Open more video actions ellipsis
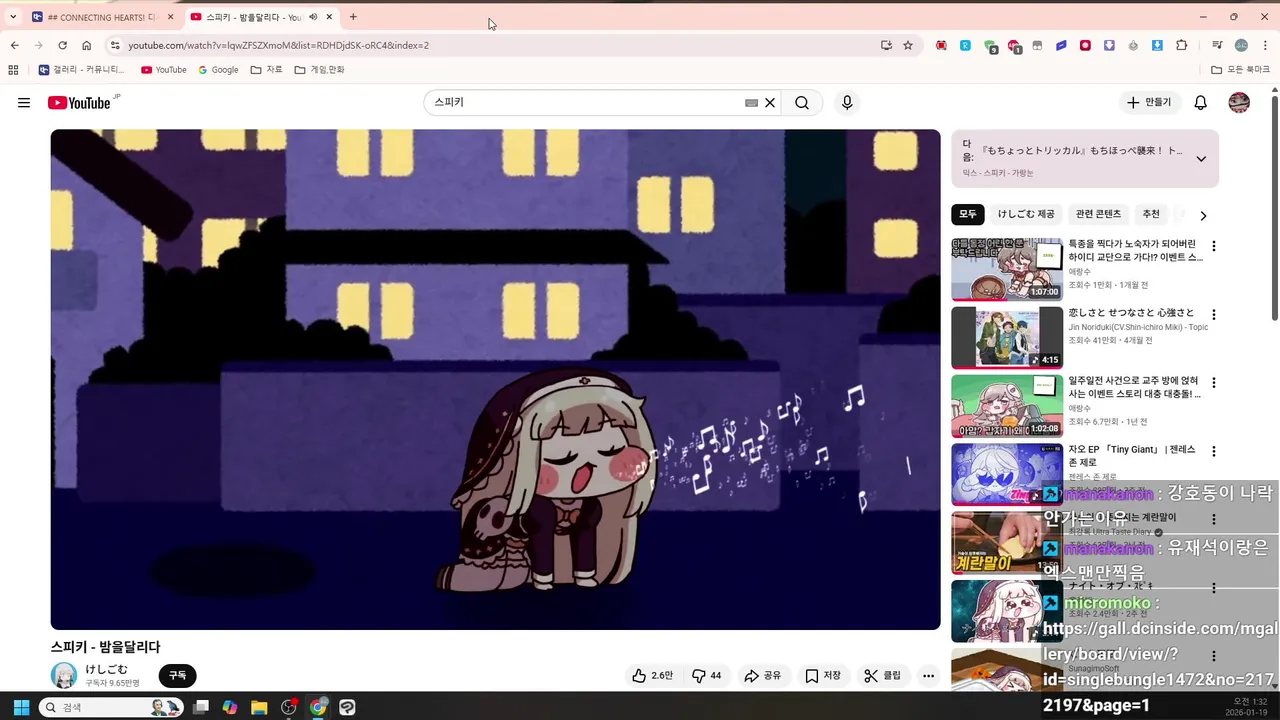Screen dimensions: 1280x720 click(928, 676)
